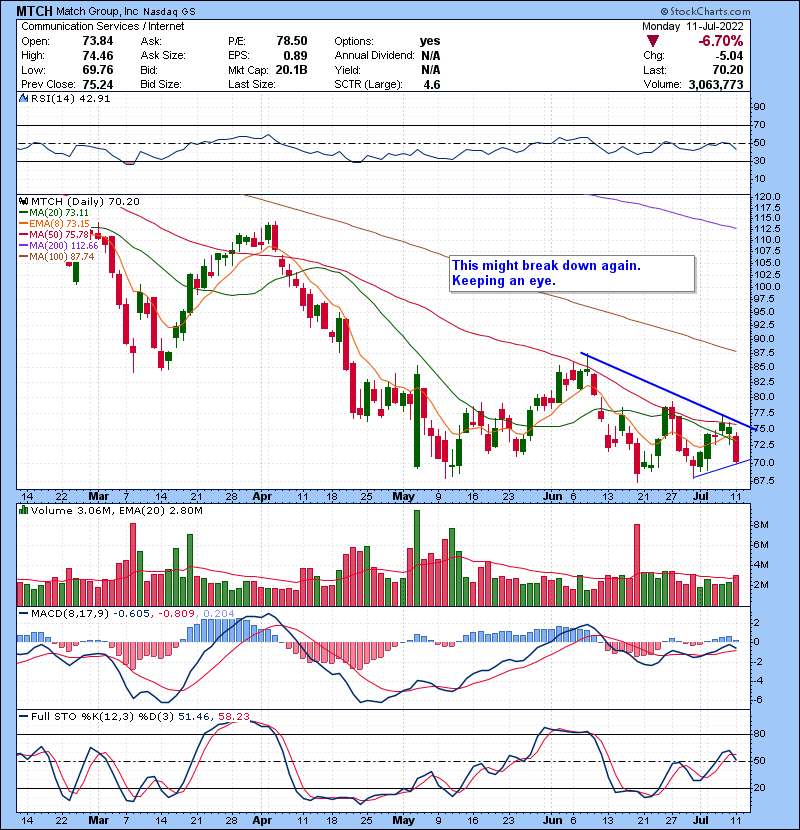Click the Volume 3.06M, EMA(20) 2.80M label
Image resolution: width=800 pixels, height=830 pixels.
coord(116,510)
